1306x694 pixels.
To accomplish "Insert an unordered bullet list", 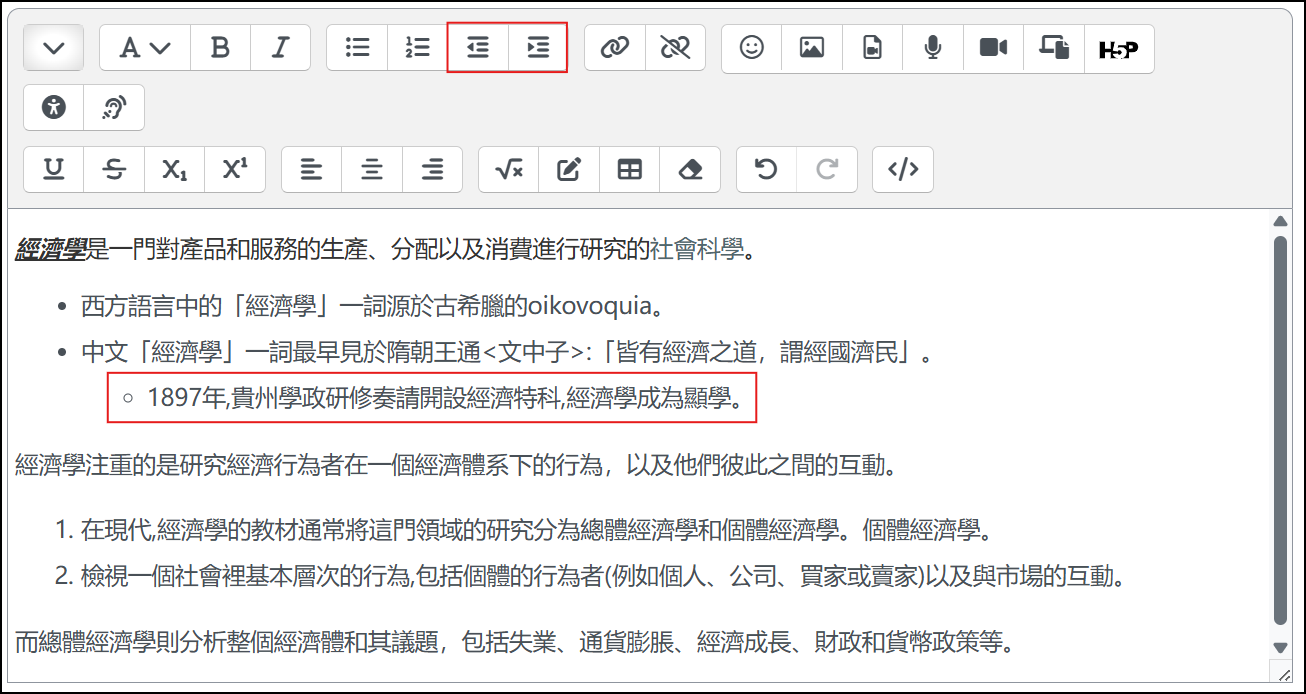I will point(357,48).
